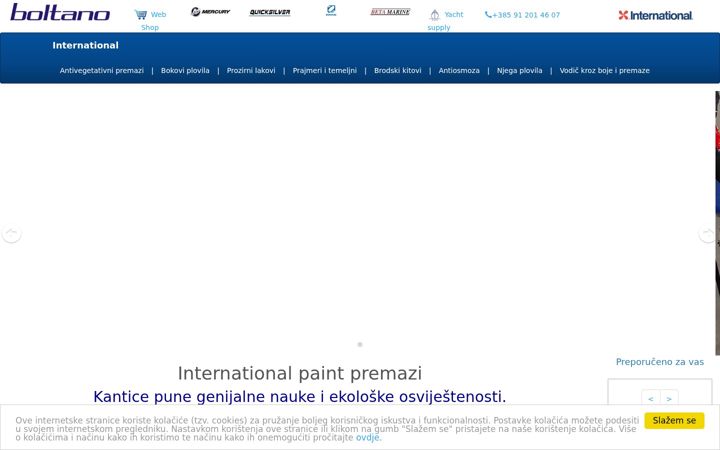720x450 pixels.
Task: Click the Yacht supply link
Action: click(445, 21)
